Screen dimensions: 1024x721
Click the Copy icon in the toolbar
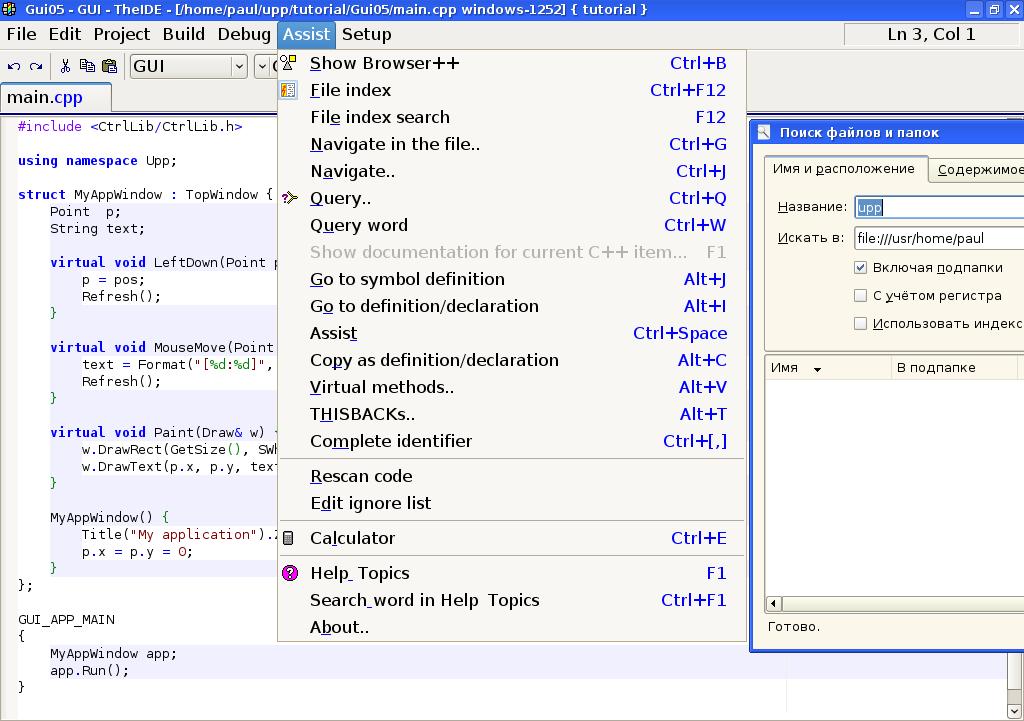[87, 67]
